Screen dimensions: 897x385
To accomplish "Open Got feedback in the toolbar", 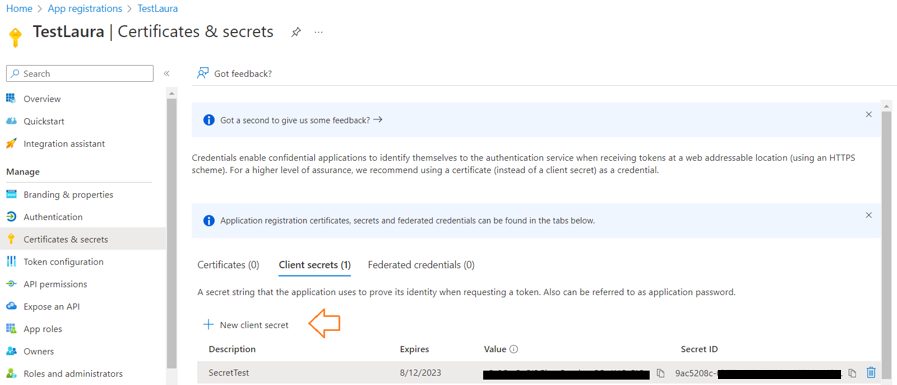I will click(234, 74).
